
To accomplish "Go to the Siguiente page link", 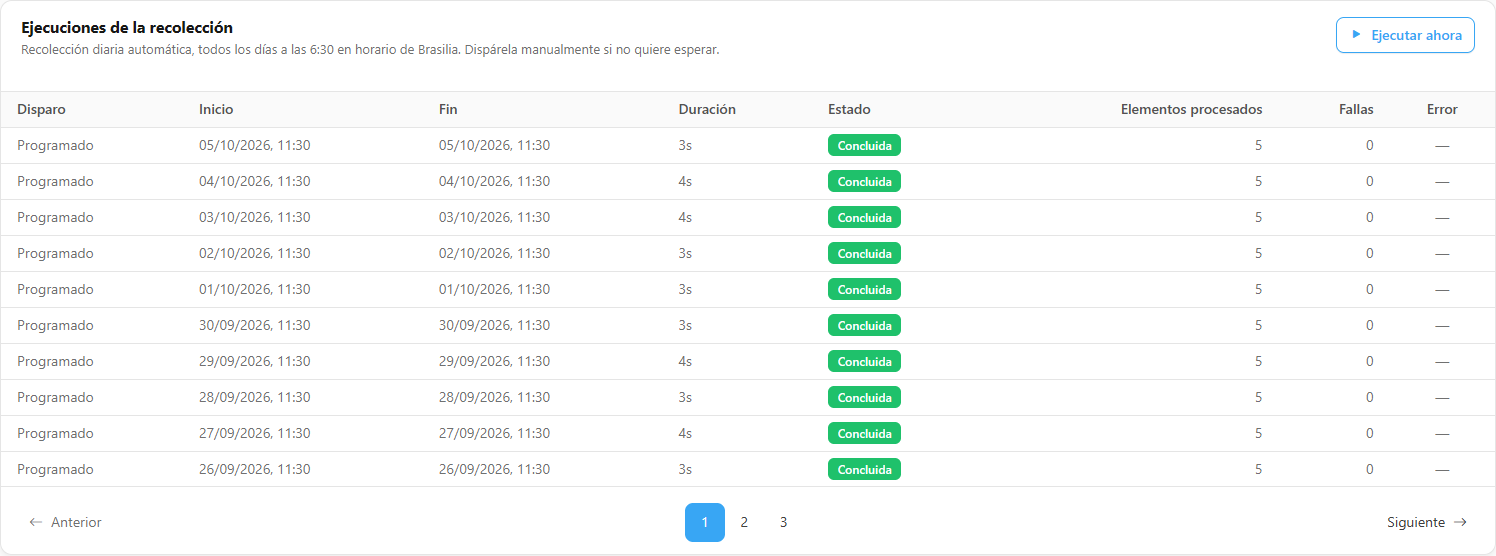I will tap(1427, 522).
